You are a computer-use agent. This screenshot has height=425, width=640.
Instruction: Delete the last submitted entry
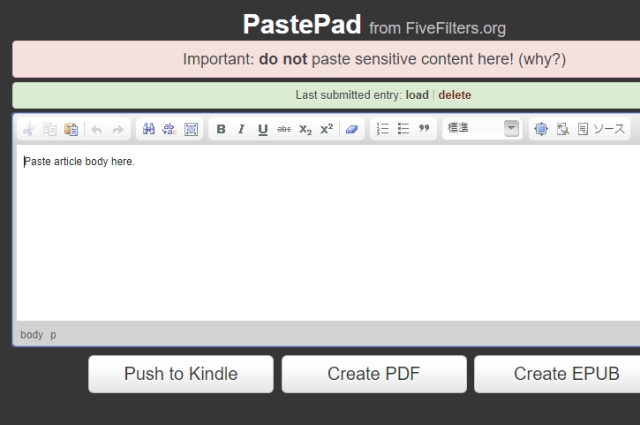tap(454, 96)
